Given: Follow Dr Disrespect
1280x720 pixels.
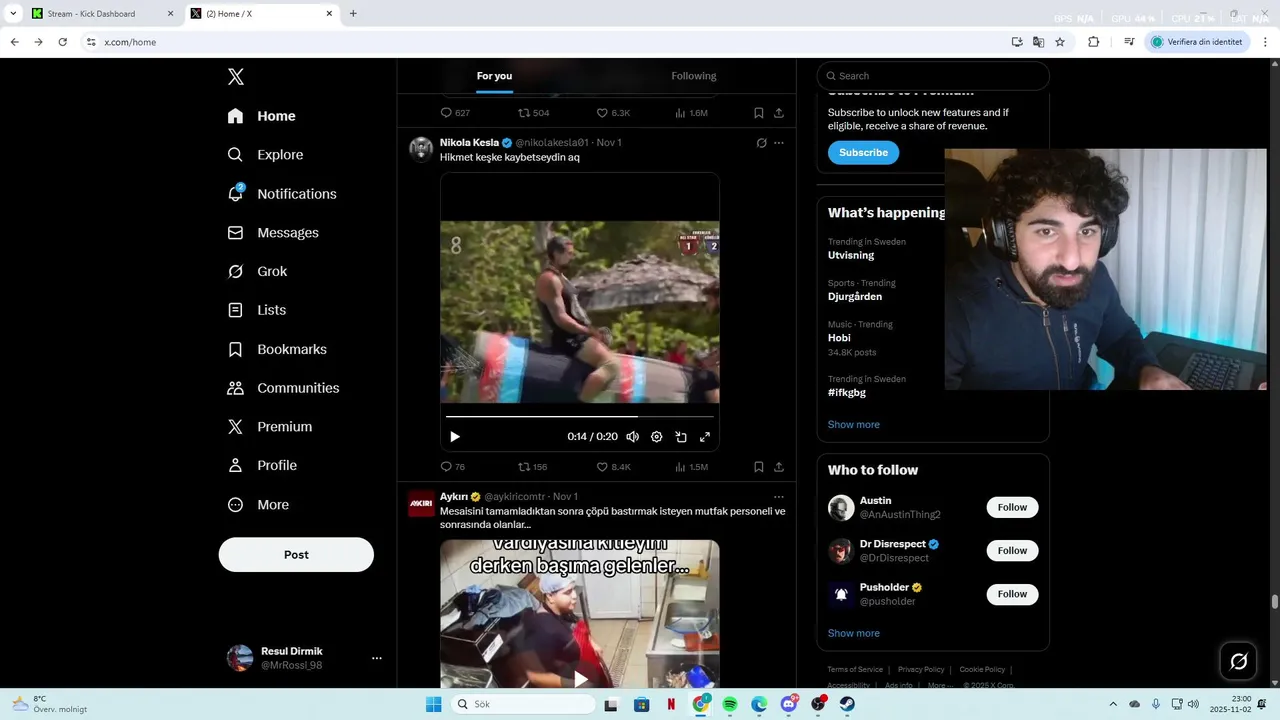Looking at the screenshot, I should click(1012, 551).
